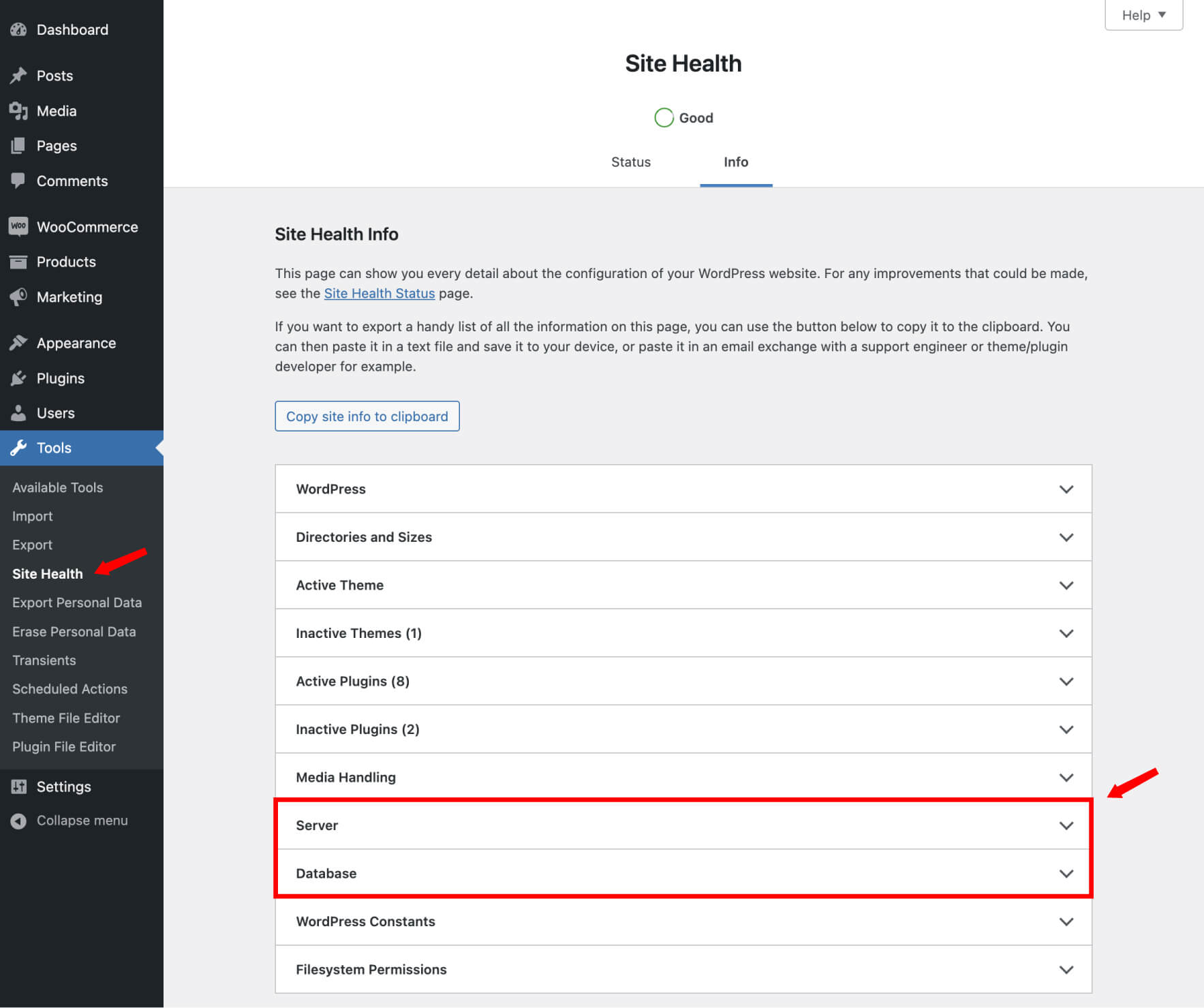Click the Comments speech bubble icon

pos(18,181)
